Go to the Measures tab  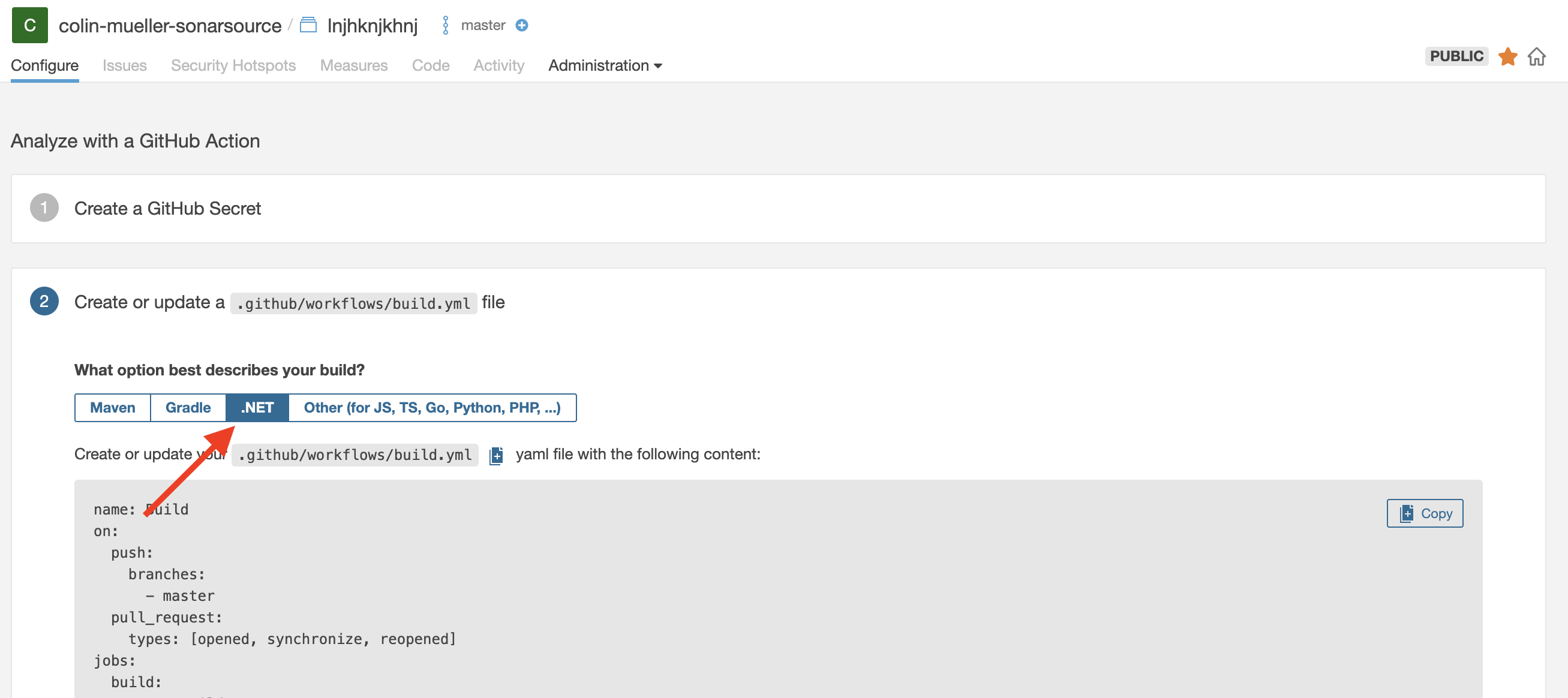[x=354, y=66]
